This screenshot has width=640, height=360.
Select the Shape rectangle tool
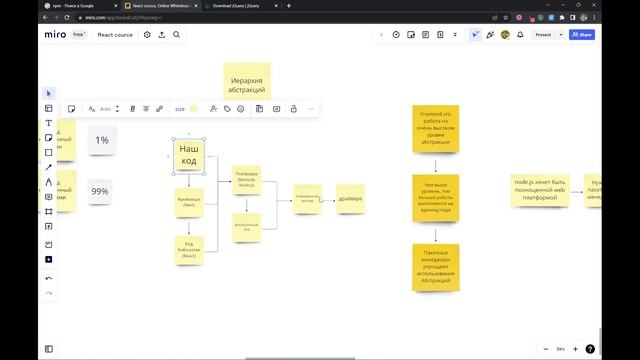click(x=49, y=152)
